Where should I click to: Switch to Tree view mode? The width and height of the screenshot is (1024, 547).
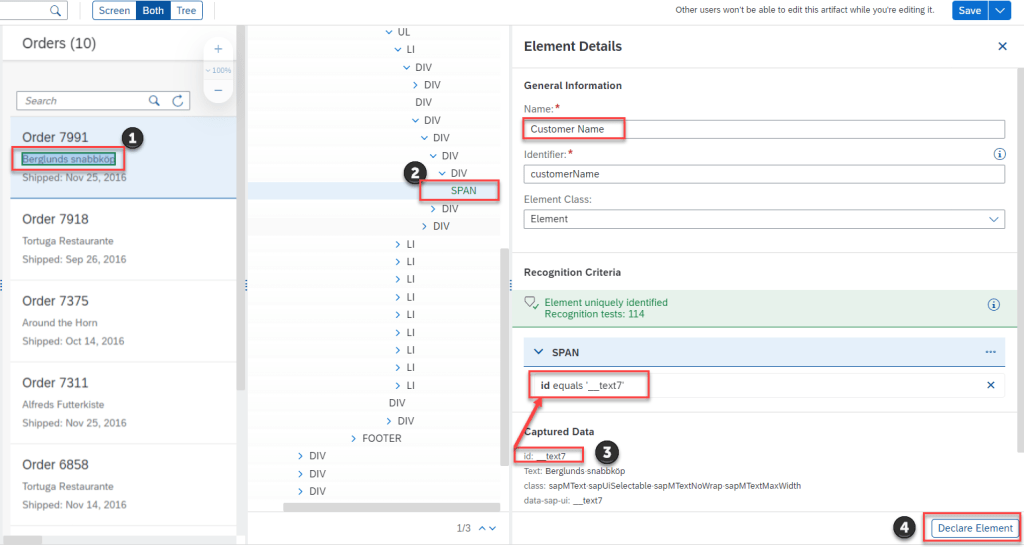coord(185,10)
